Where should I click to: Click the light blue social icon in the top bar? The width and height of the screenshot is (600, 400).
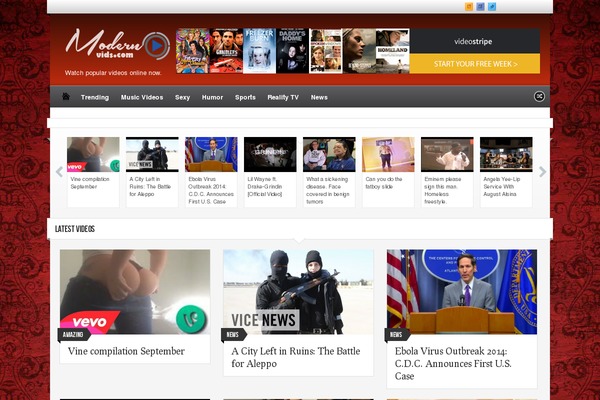coord(492,7)
